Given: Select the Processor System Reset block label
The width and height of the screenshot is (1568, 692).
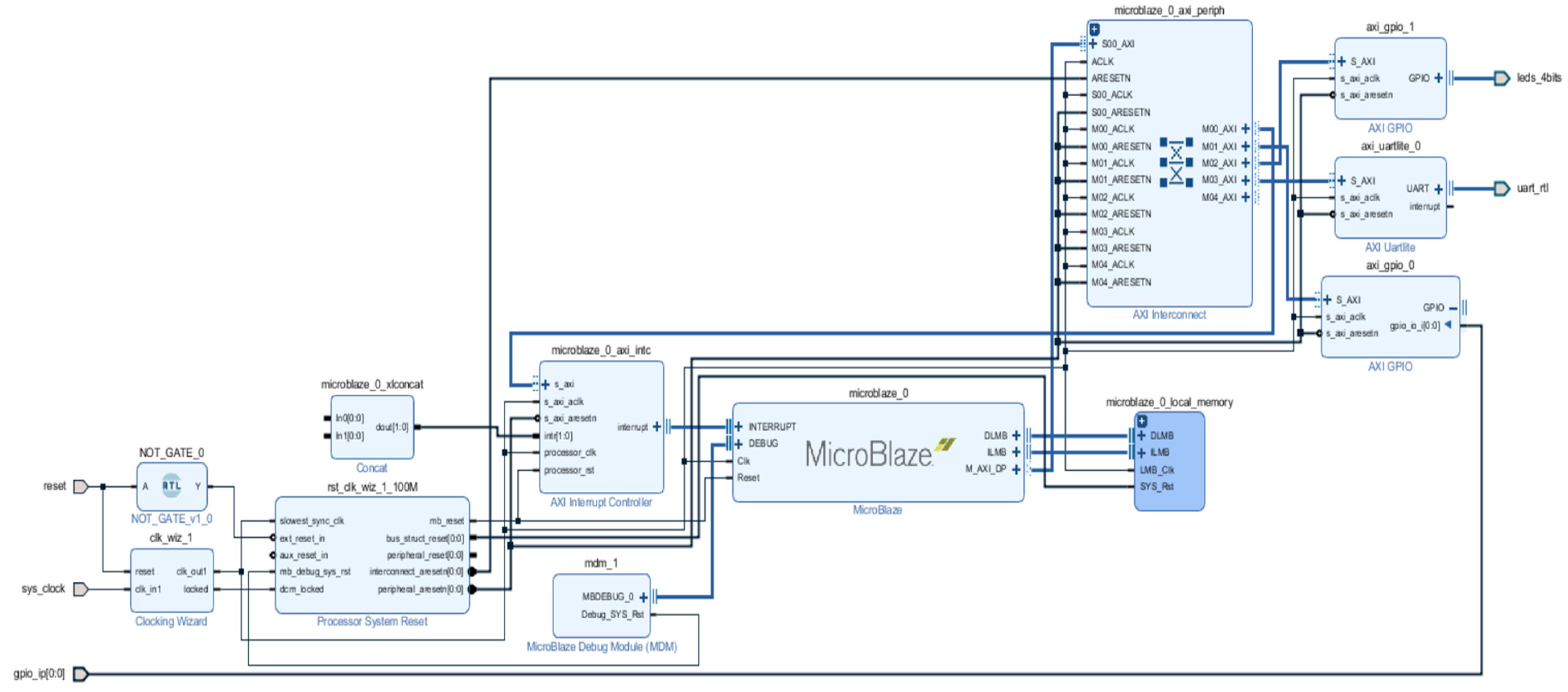Looking at the screenshot, I should click(x=372, y=621).
